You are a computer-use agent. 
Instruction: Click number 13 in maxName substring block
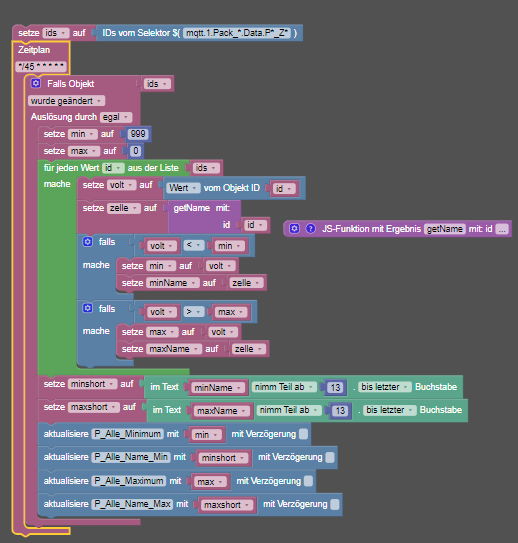(x=340, y=410)
